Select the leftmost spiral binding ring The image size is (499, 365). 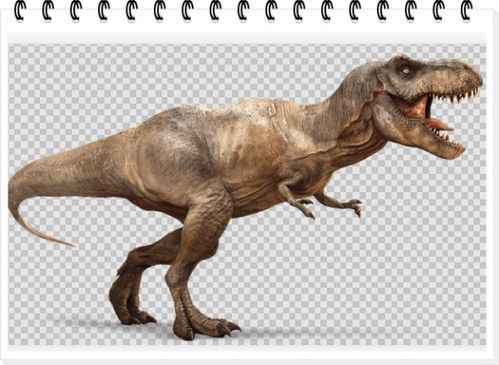[x=21, y=10]
